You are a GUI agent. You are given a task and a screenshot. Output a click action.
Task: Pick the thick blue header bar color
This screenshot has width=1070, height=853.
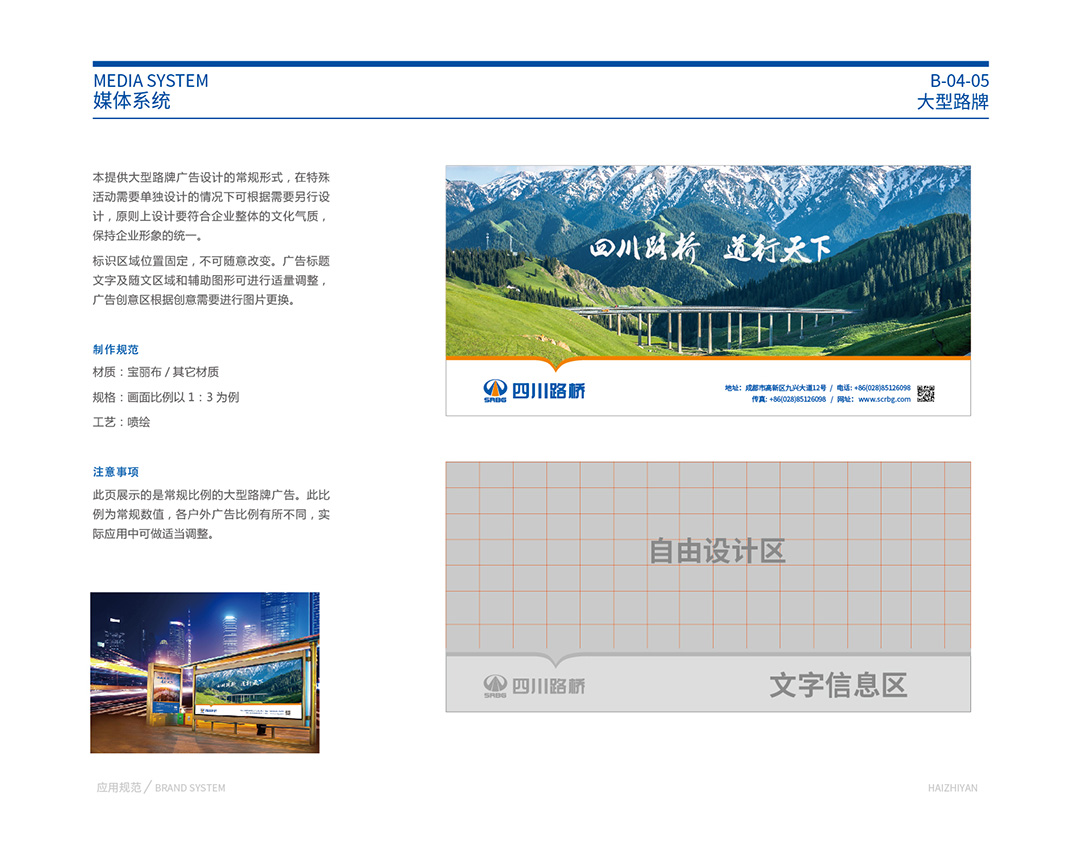pyautogui.click(x=540, y=64)
